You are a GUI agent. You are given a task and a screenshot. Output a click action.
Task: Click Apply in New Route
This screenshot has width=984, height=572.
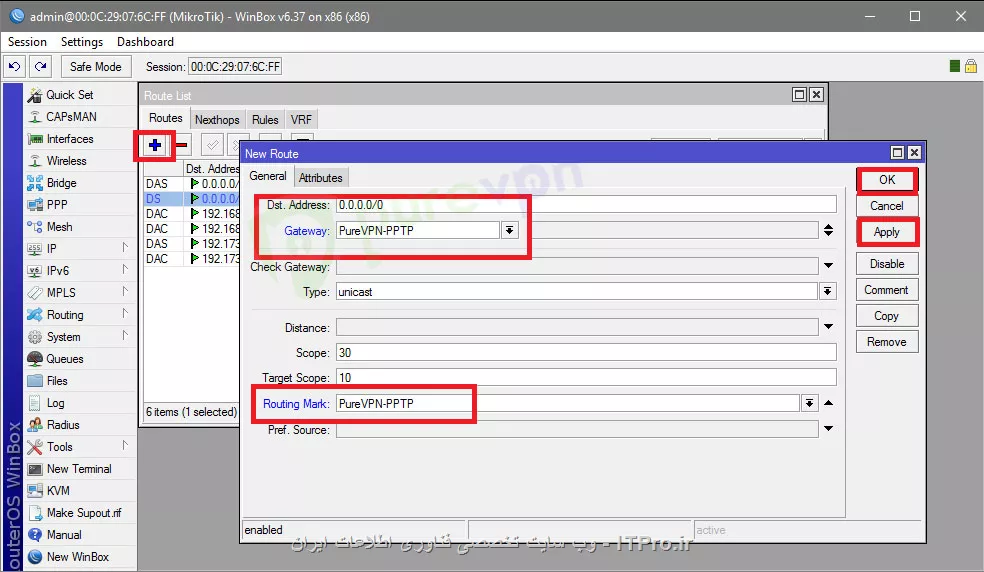pos(887,232)
